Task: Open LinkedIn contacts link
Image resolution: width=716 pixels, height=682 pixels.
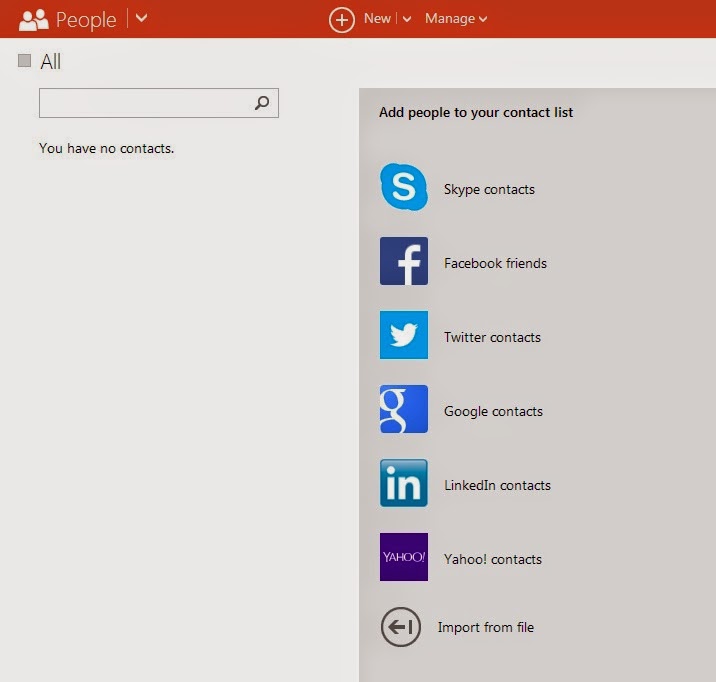Action: pyautogui.click(x=497, y=485)
